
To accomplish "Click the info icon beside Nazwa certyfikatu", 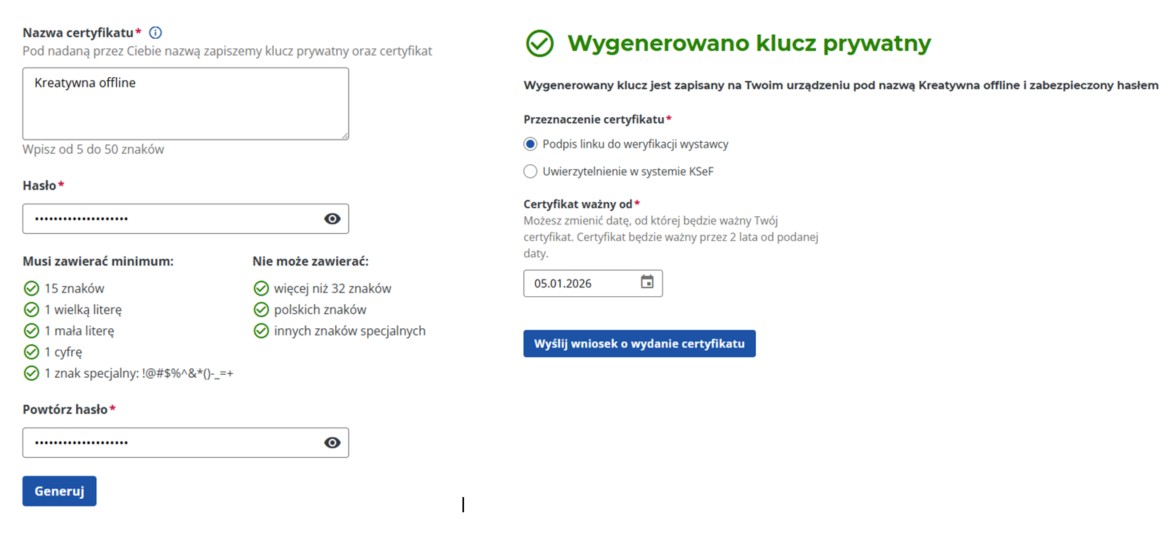I will (155, 32).
